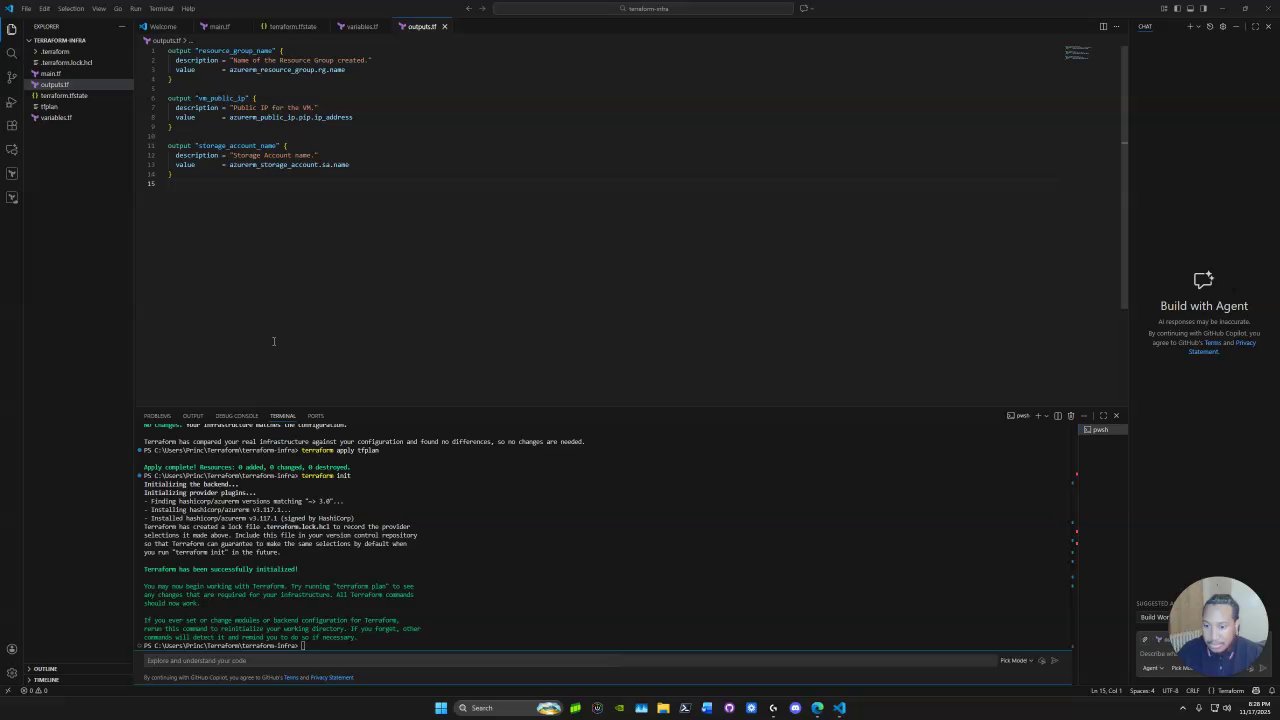Switch to the Welcome tab

tap(163, 27)
